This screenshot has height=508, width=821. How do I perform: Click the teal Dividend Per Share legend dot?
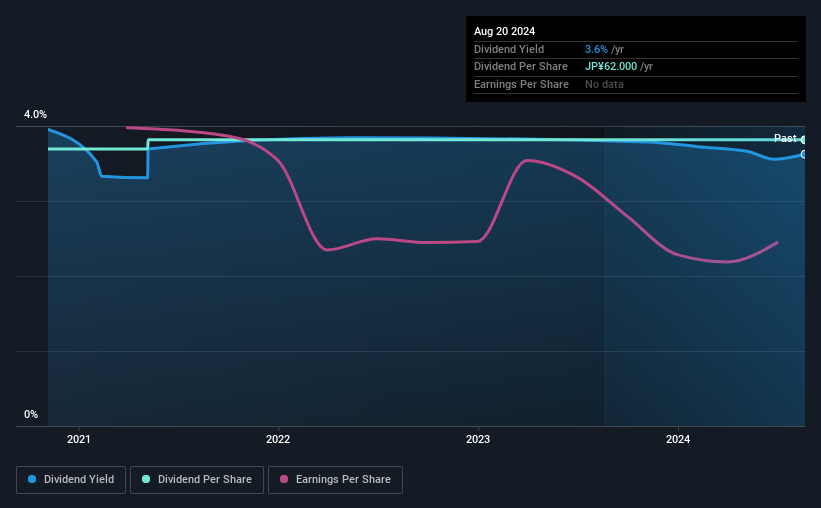(146, 479)
